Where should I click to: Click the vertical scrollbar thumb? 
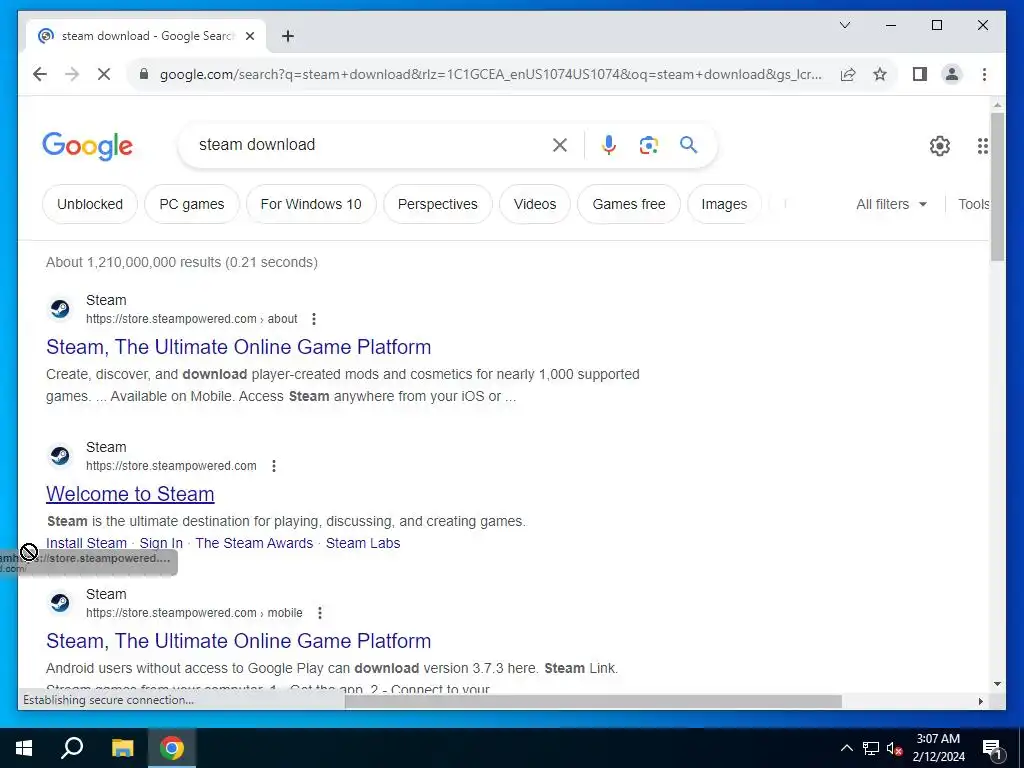(997, 187)
